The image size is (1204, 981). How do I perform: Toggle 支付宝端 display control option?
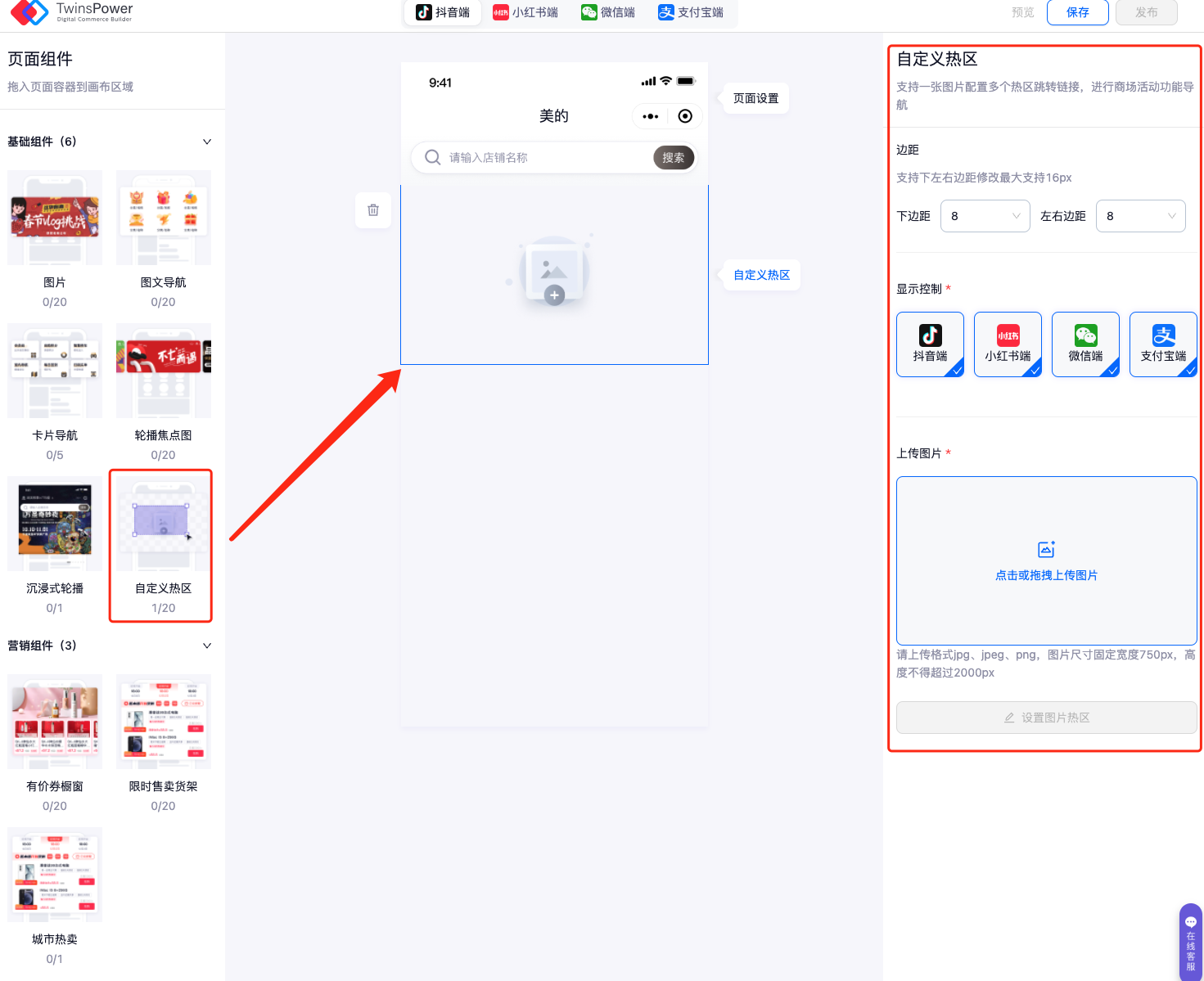(x=1163, y=344)
